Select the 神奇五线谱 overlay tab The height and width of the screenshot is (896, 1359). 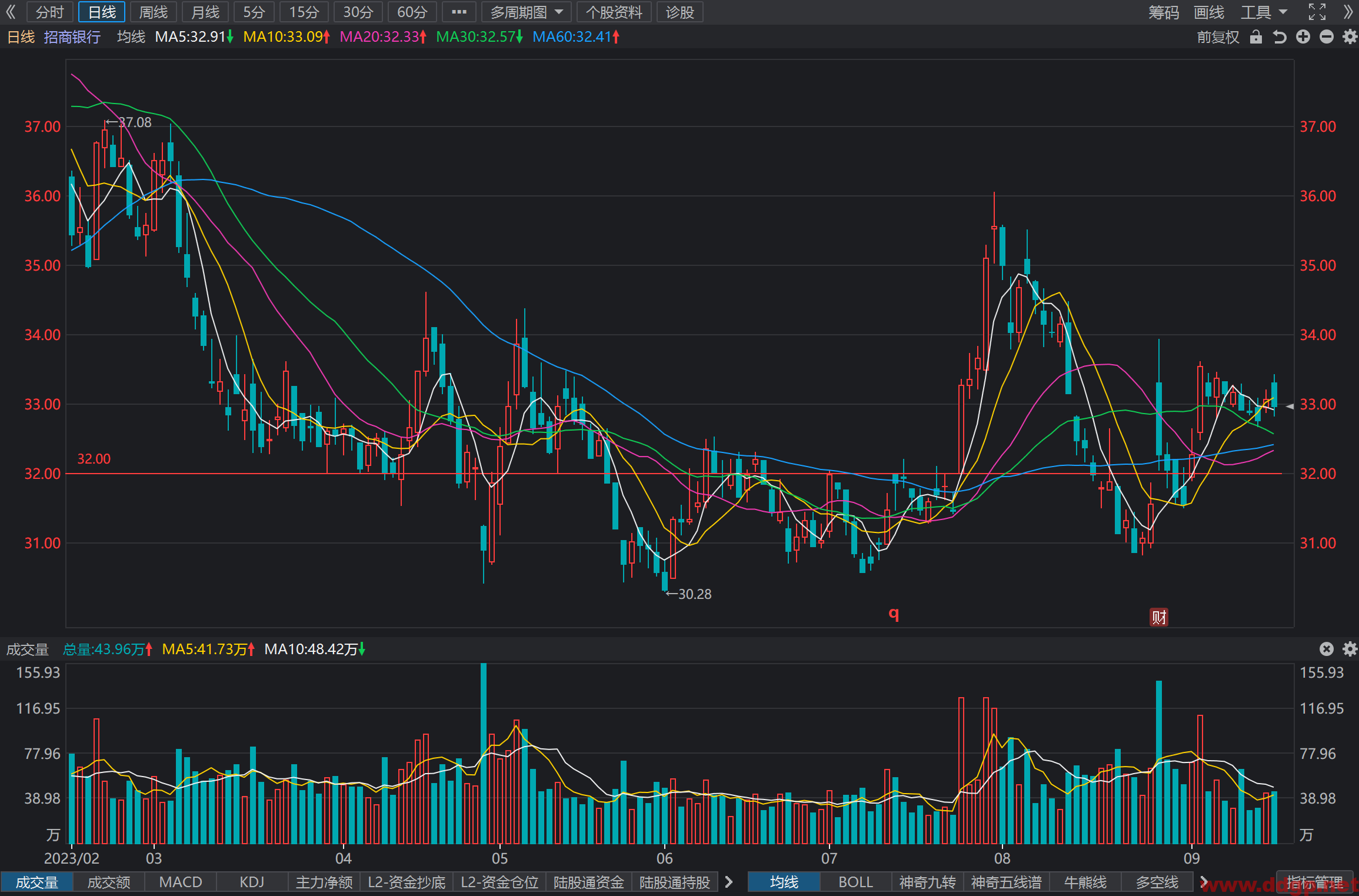[x=1006, y=882]
